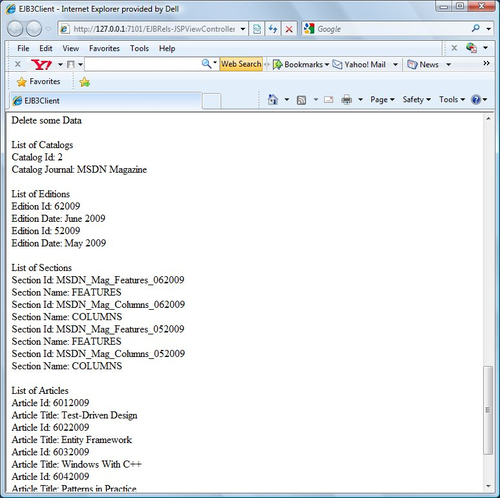Click the text 'Section Id: MSDN_Mag_Columns_052009'
500x498 pixels.
point(98,354)
